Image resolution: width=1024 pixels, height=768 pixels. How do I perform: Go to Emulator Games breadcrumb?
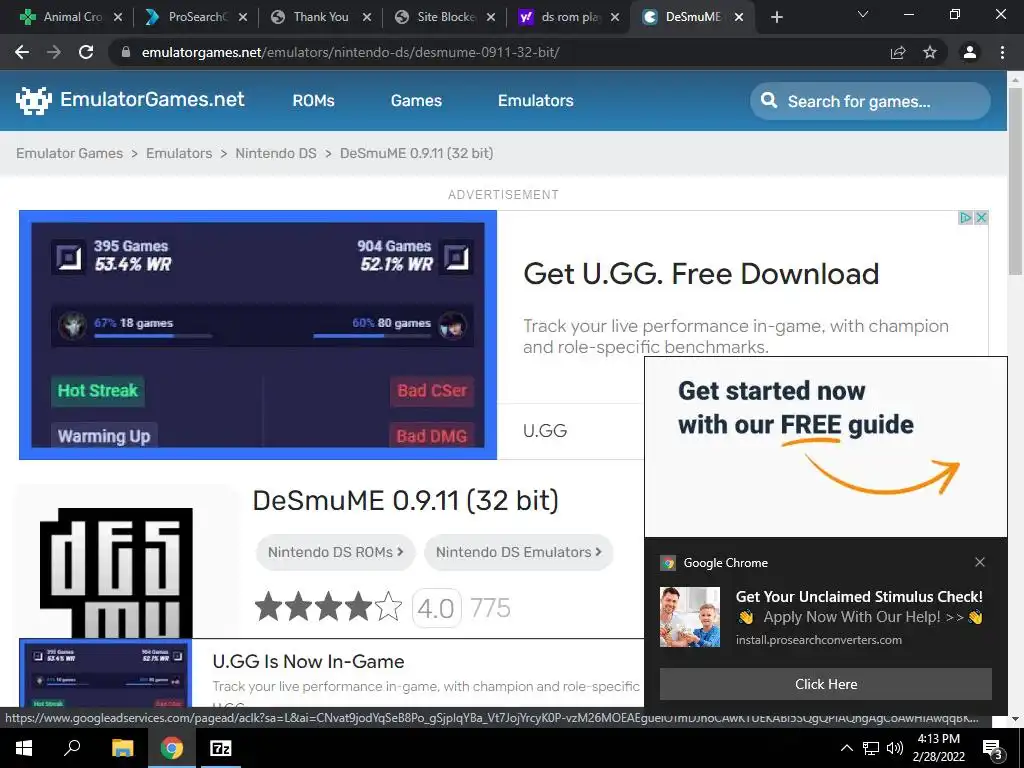coord(69,153)
